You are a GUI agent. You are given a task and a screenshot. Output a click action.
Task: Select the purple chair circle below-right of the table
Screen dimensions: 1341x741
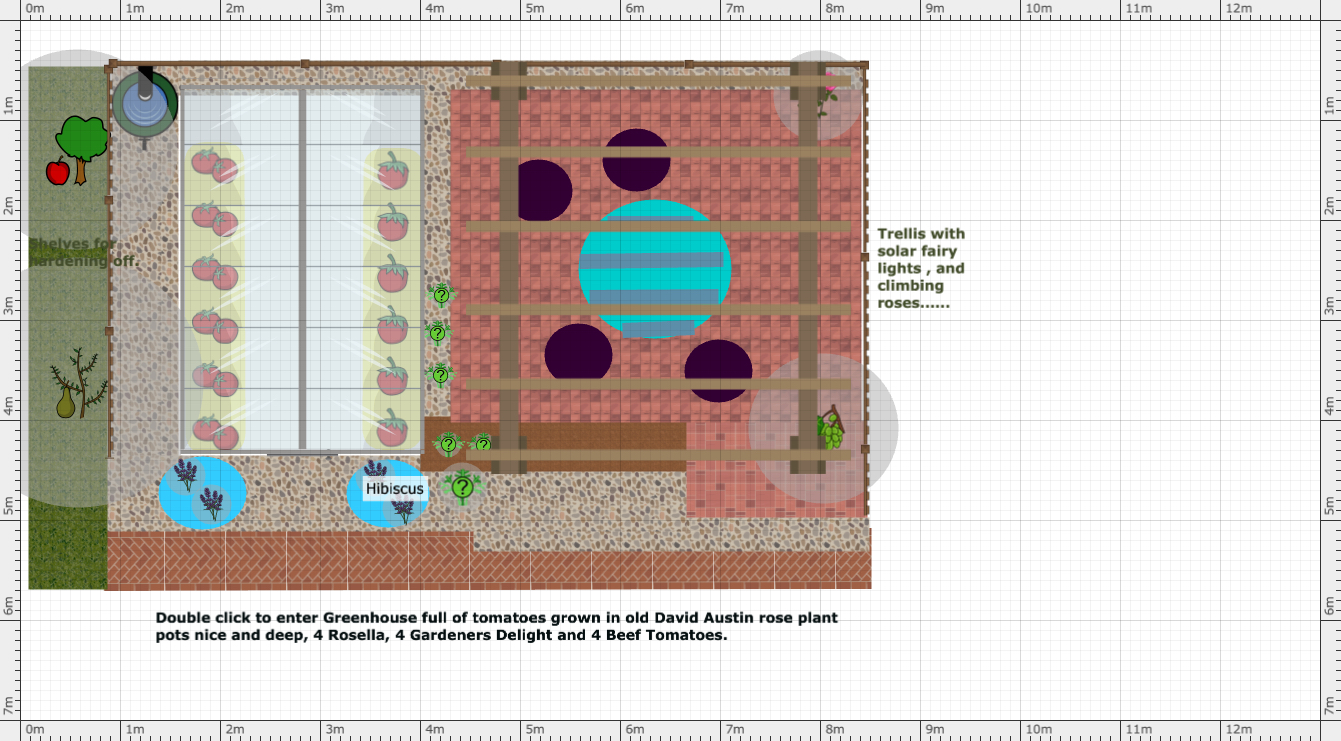tap(718, 371)
